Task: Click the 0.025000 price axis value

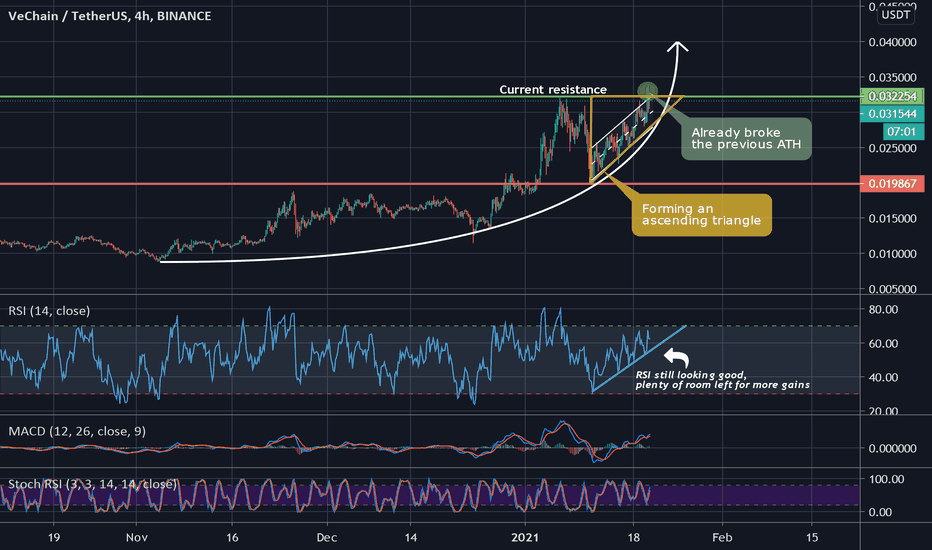Action: point(892,148)
